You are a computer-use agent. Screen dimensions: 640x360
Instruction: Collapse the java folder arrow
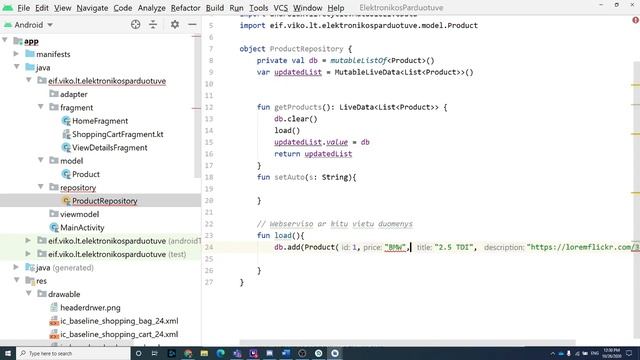pos(17,67)
